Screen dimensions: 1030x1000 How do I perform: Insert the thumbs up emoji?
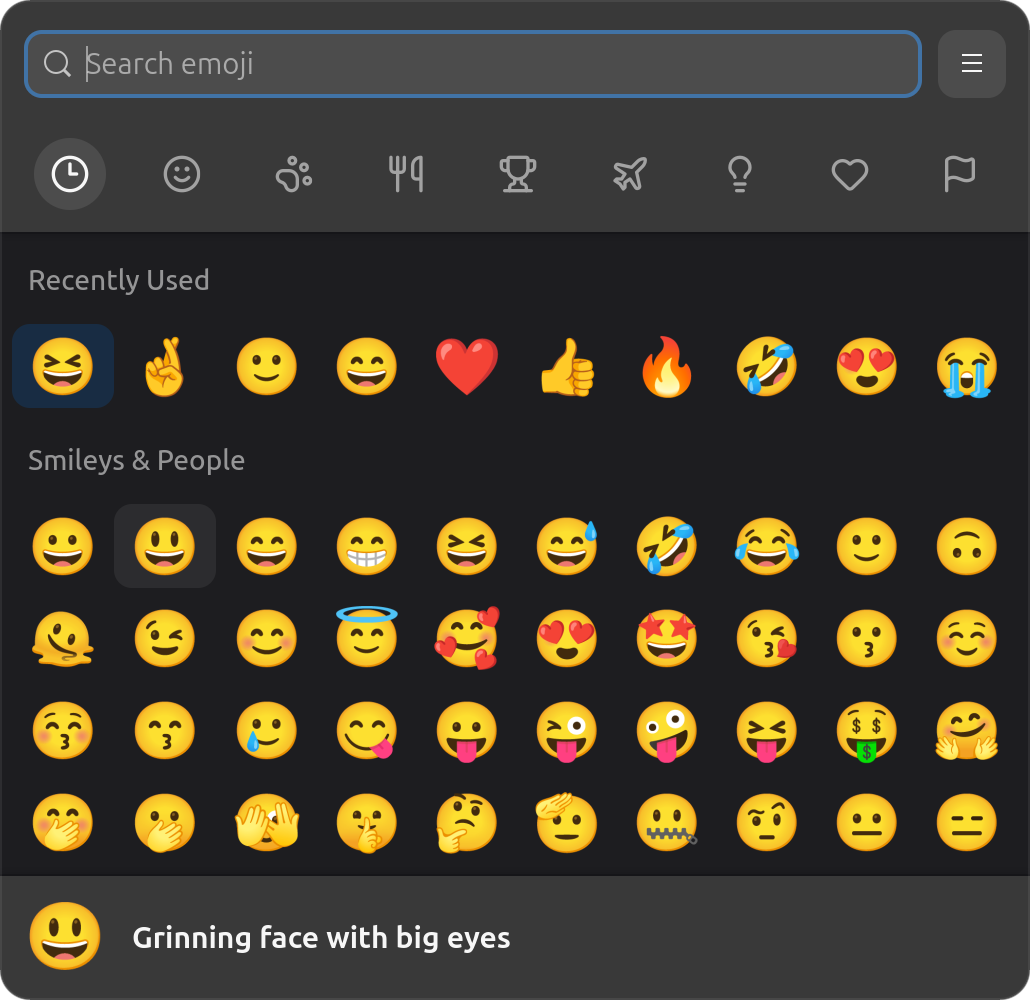tap(567, 366)
